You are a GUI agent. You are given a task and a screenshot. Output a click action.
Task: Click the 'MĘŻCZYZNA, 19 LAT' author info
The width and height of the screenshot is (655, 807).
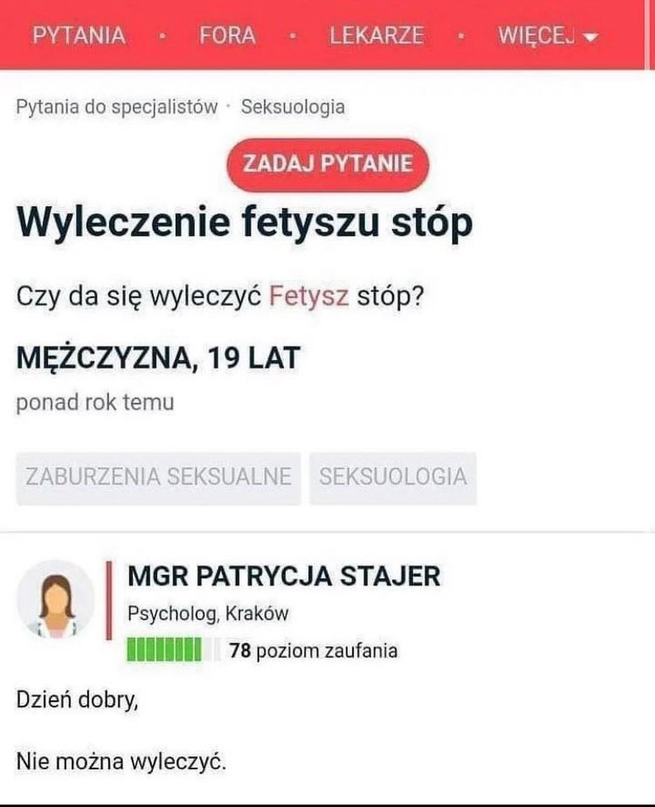click(x=158, y=358)
